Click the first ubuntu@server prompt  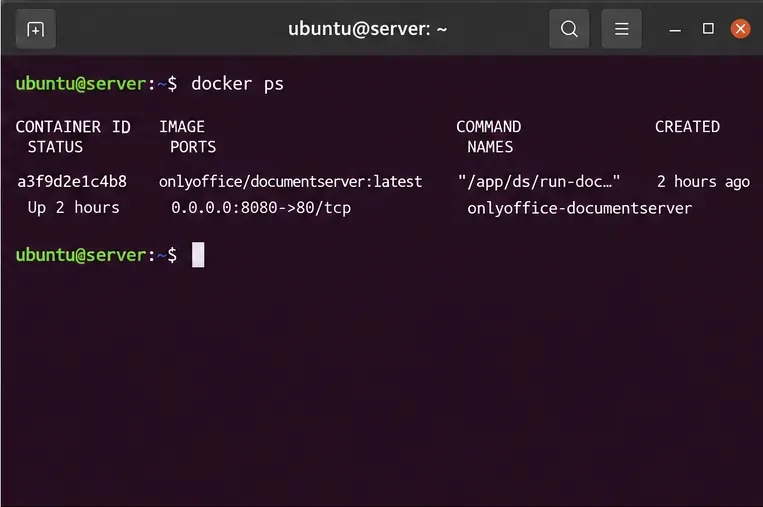click(96, 84)
